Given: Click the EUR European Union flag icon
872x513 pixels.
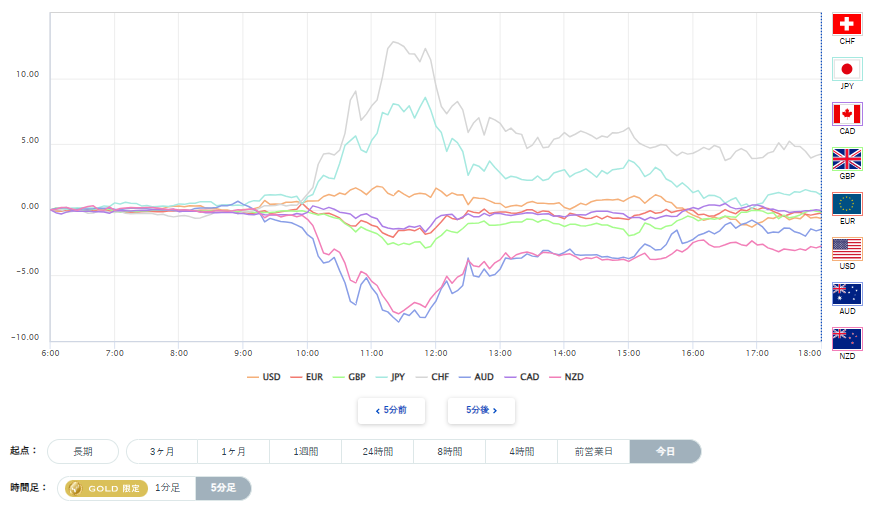Looking at the screenshot, I should [846, 204].
